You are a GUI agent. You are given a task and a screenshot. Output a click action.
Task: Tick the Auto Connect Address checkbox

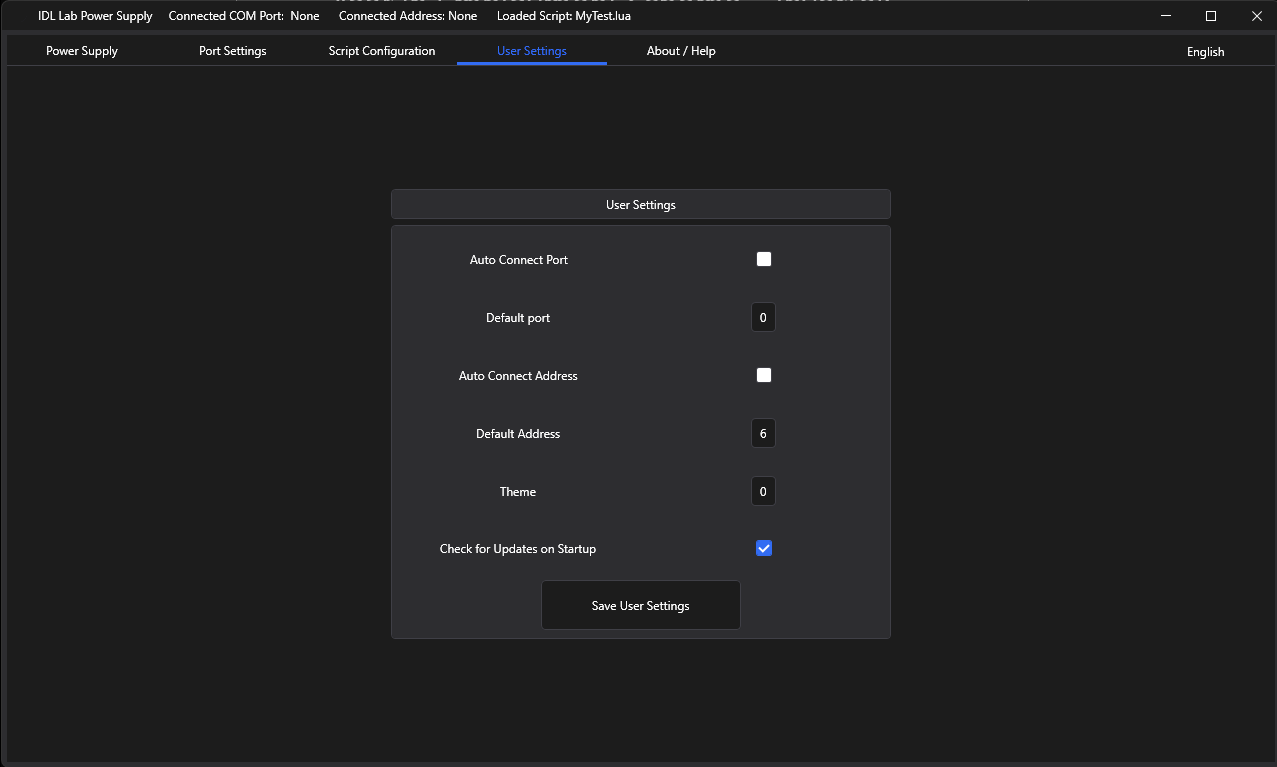click(x=764, y=375)
